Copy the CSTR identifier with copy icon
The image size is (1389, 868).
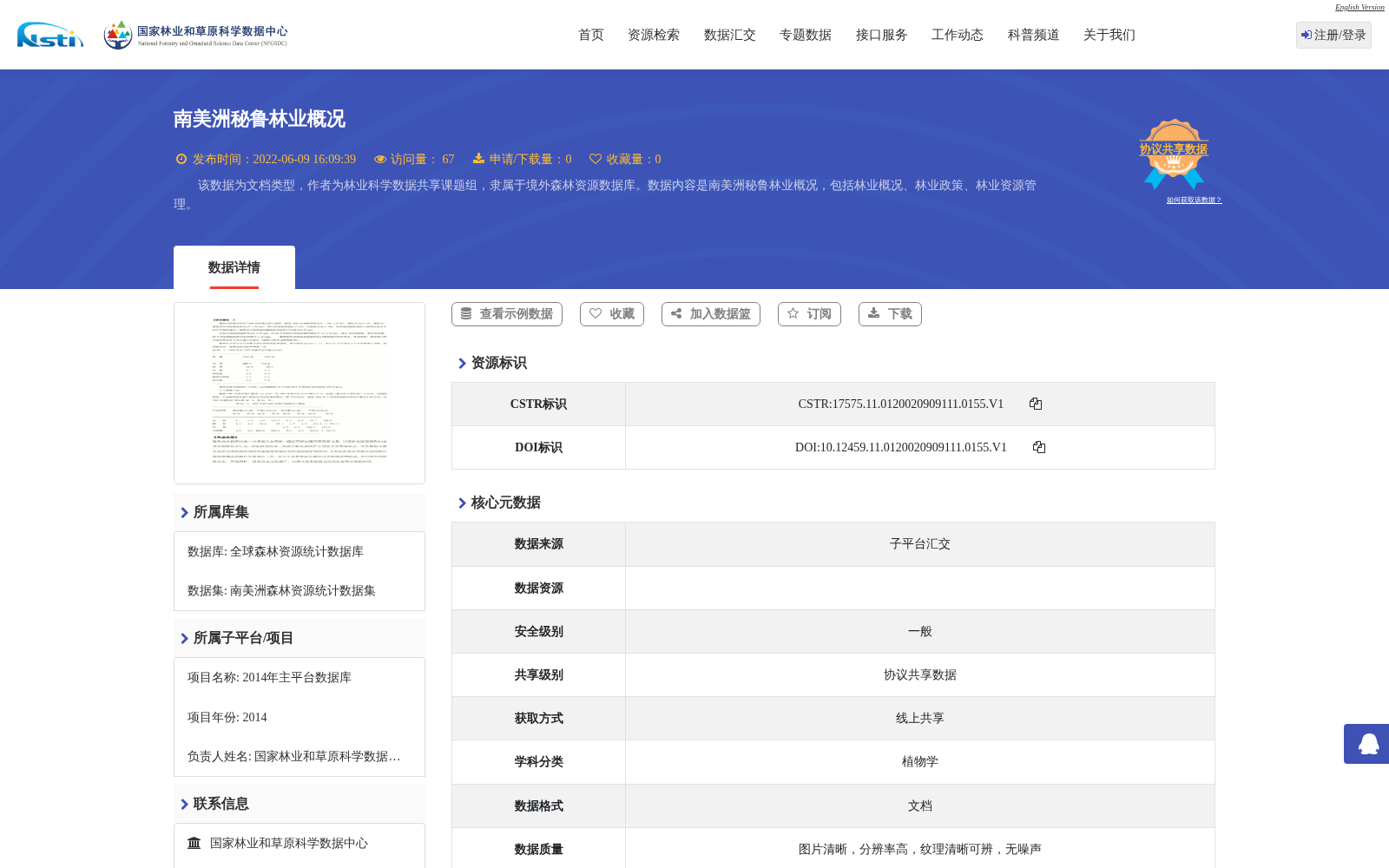point(1036,404)
